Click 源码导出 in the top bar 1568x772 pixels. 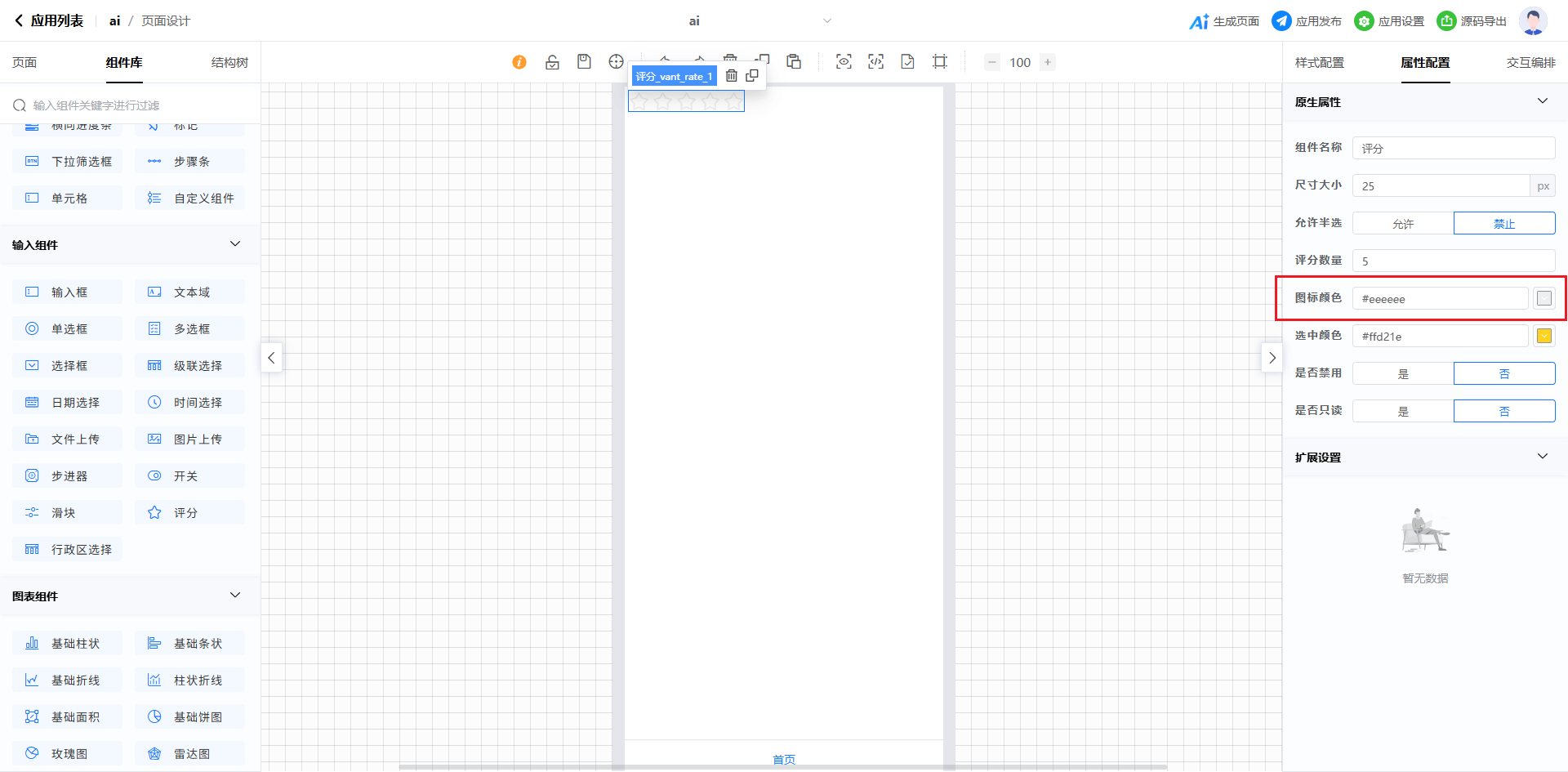pos(1472,21)
